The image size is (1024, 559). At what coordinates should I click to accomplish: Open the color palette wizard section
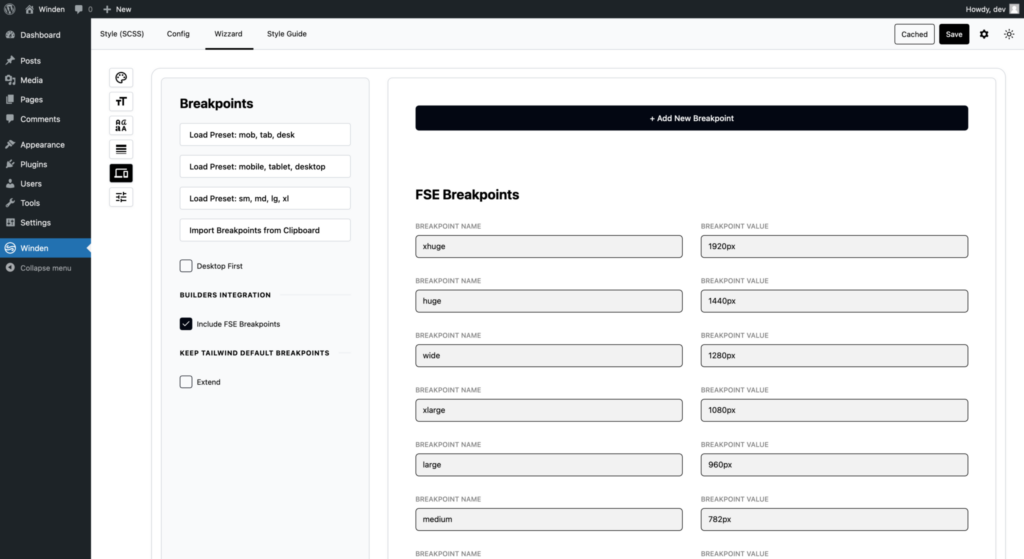[x=121, y=78]
